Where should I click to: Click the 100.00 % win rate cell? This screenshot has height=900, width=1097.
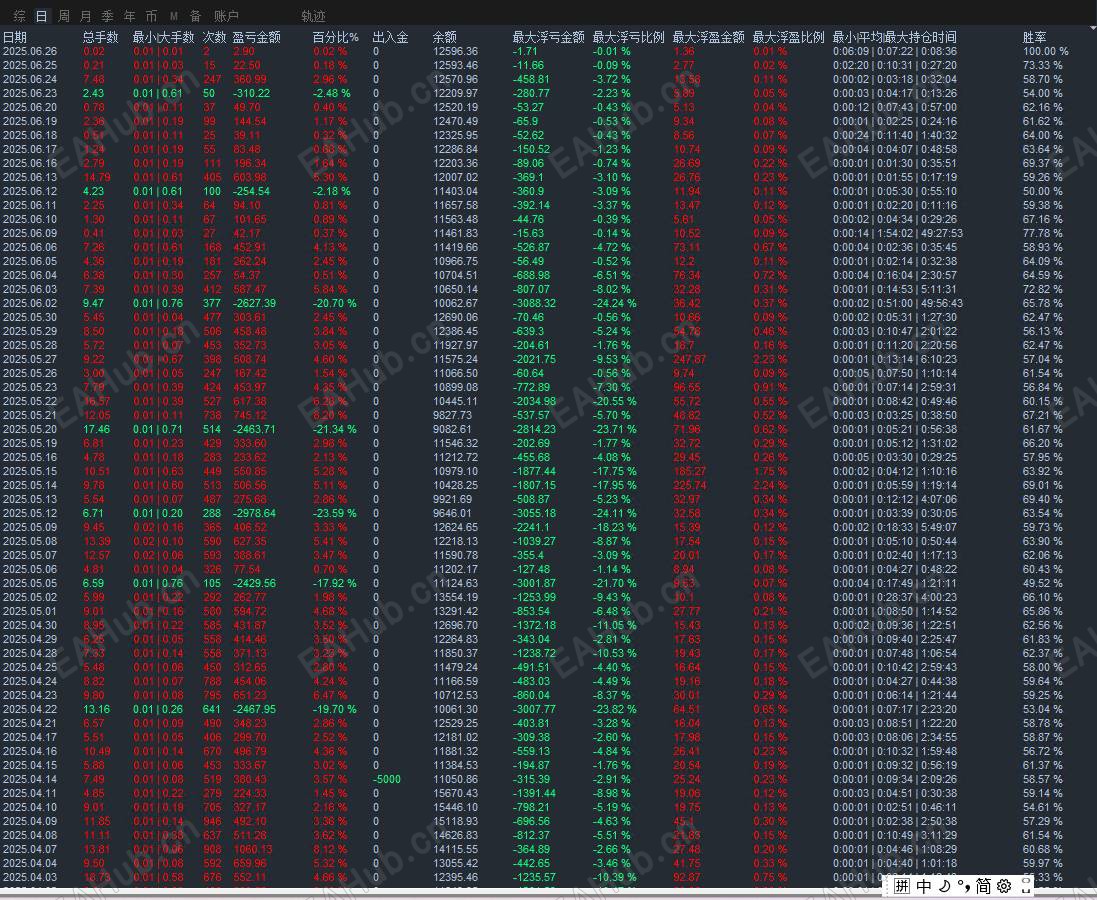coord(1046,51)
